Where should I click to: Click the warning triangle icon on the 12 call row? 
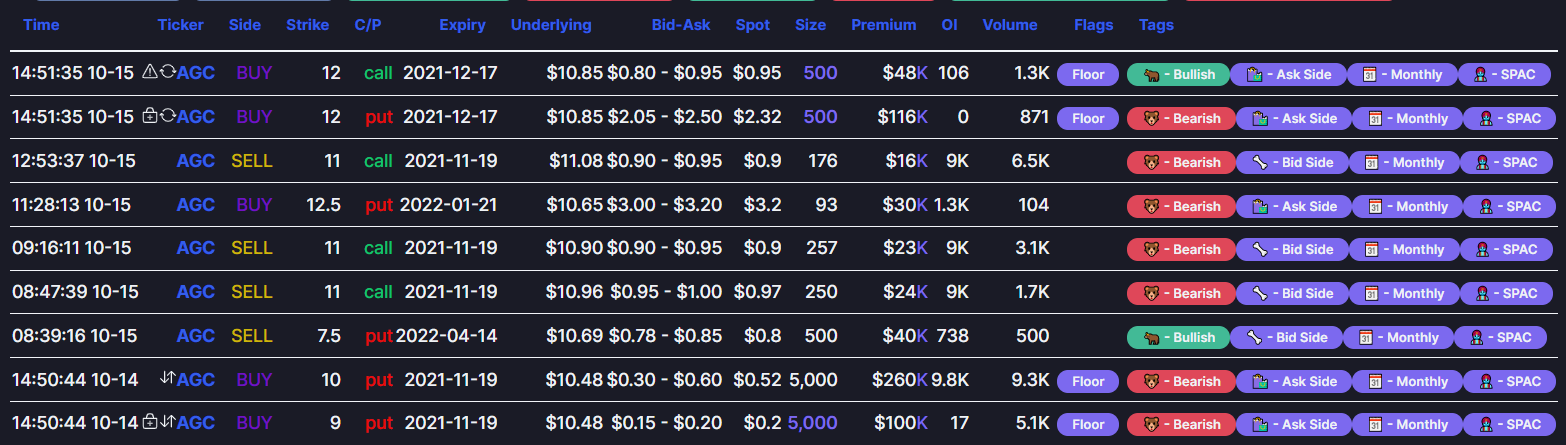(x=150, y=72)
